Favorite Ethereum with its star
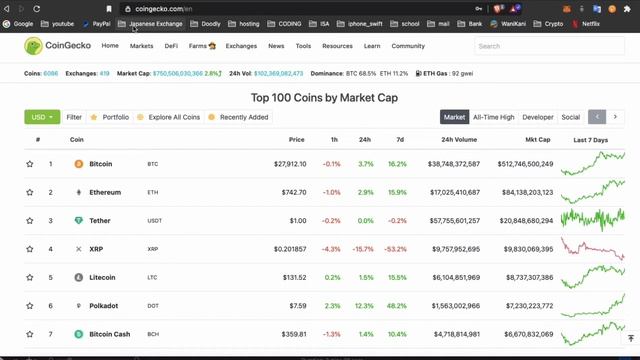Image resolution: width=640 pixels, height=360 pixels. (30, 192)
